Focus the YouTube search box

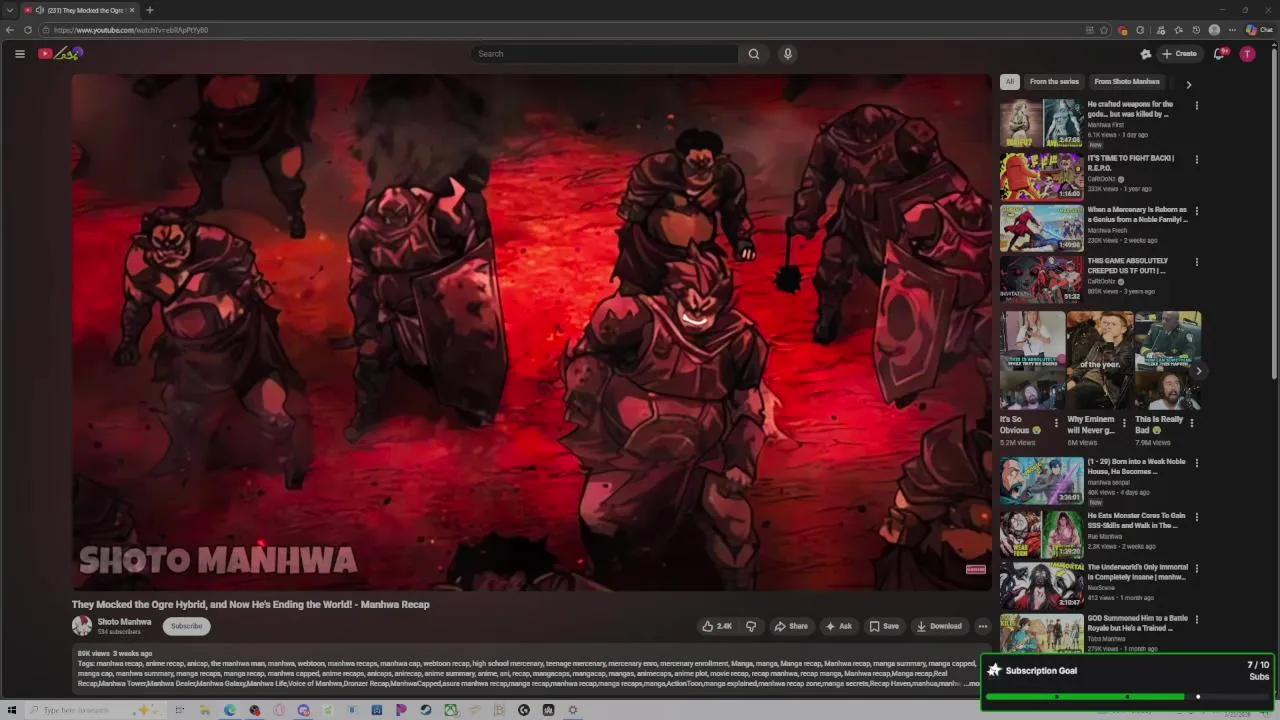tap(605, 54)
